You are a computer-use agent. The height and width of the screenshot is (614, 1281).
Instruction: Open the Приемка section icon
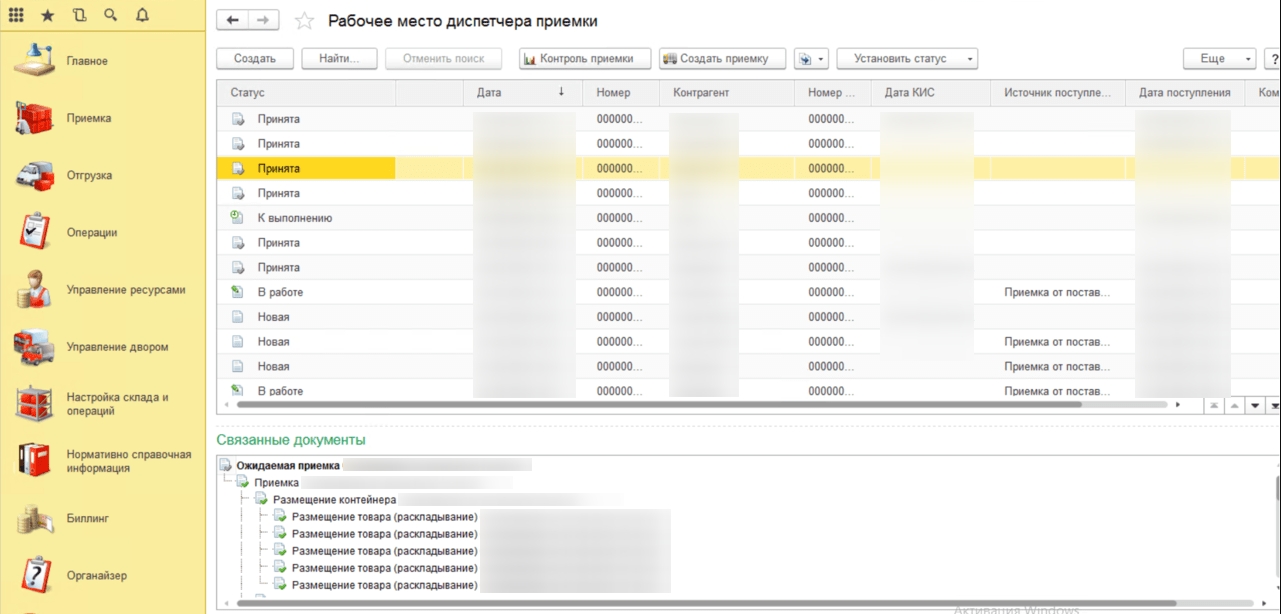pyautogui.click(x=34, y=119)
